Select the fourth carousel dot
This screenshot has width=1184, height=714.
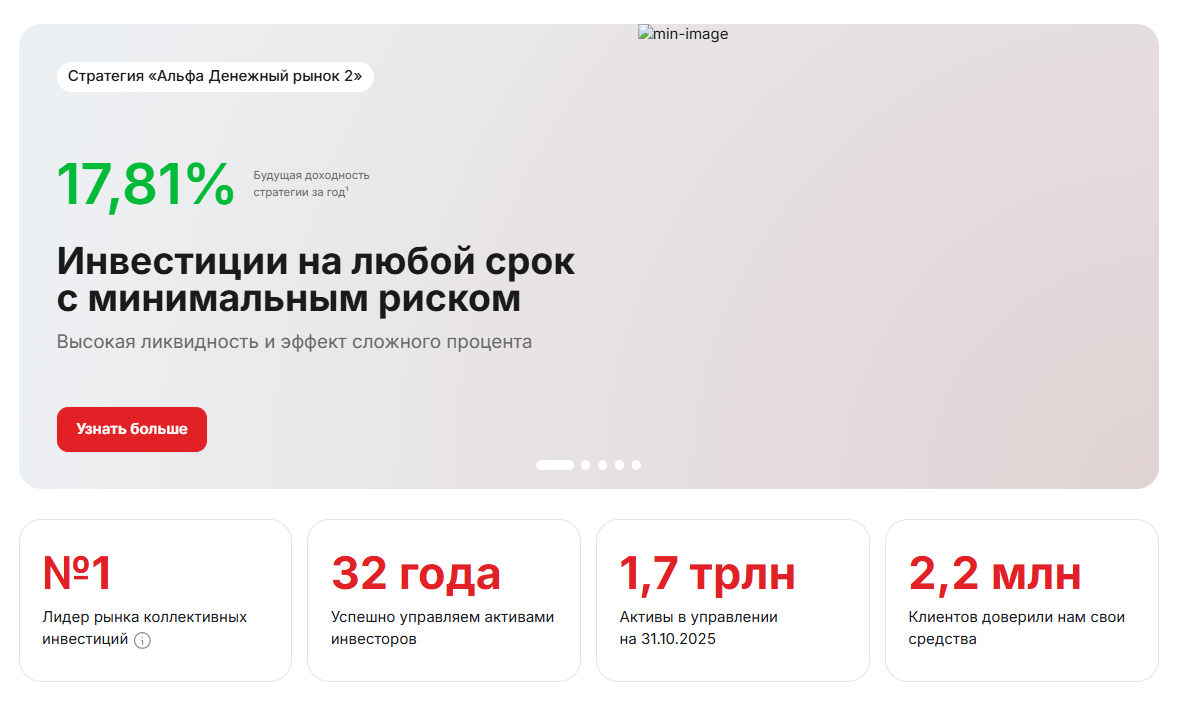coord(619,464)
